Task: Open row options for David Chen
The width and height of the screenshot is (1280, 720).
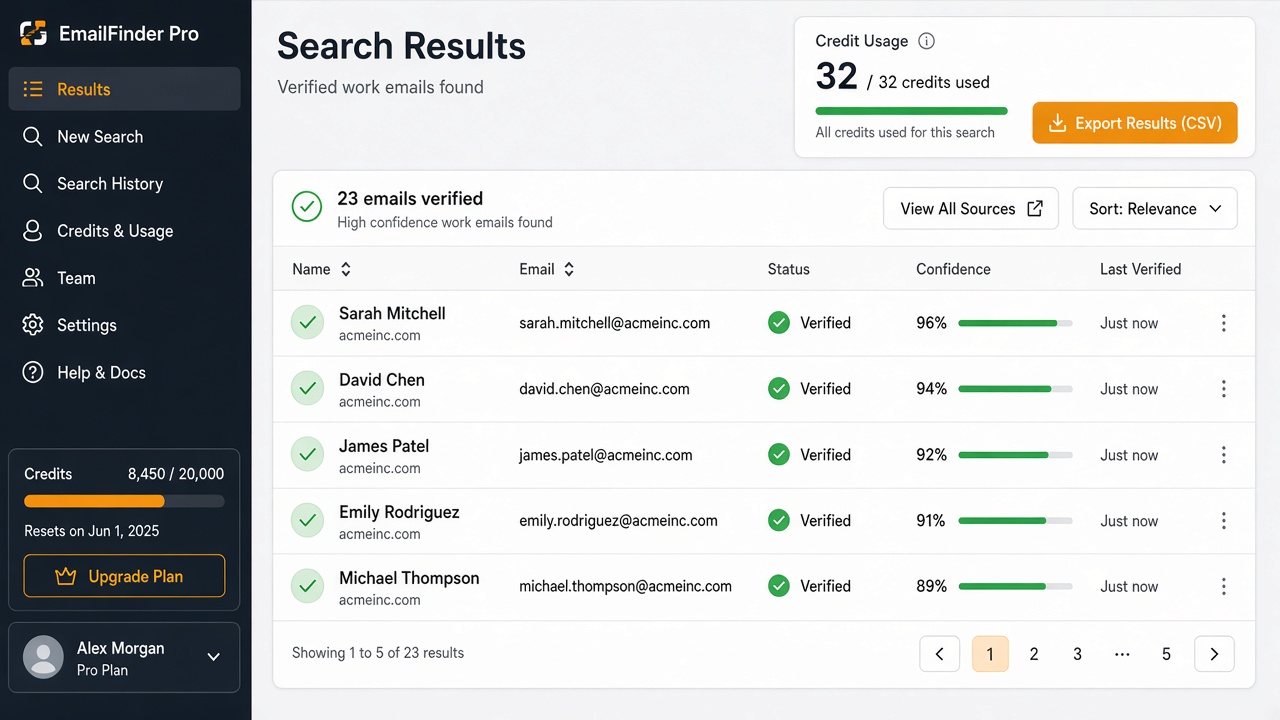Action: click(x=1223, y=389)
